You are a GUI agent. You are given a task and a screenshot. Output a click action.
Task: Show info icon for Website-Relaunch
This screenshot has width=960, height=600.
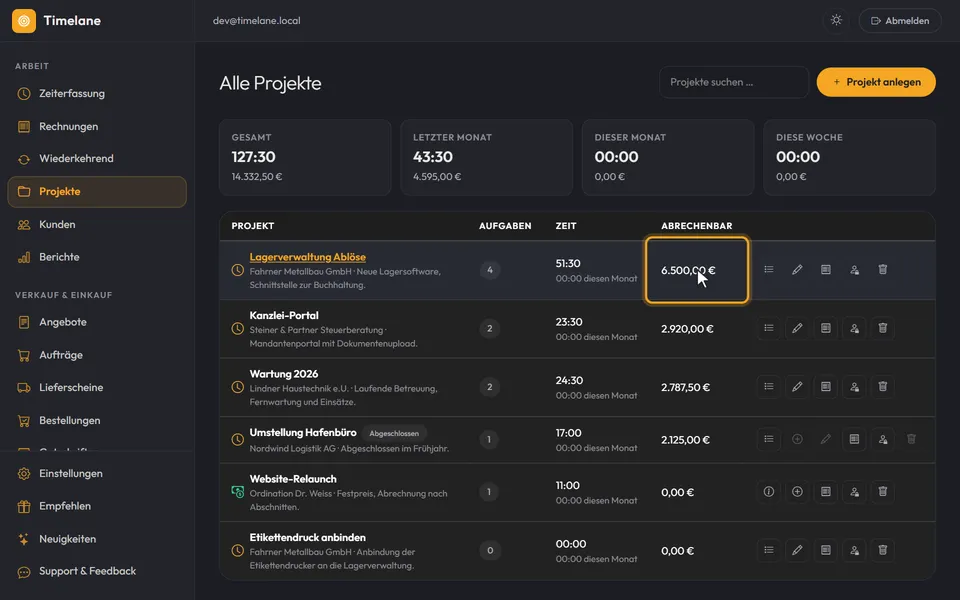768,492
